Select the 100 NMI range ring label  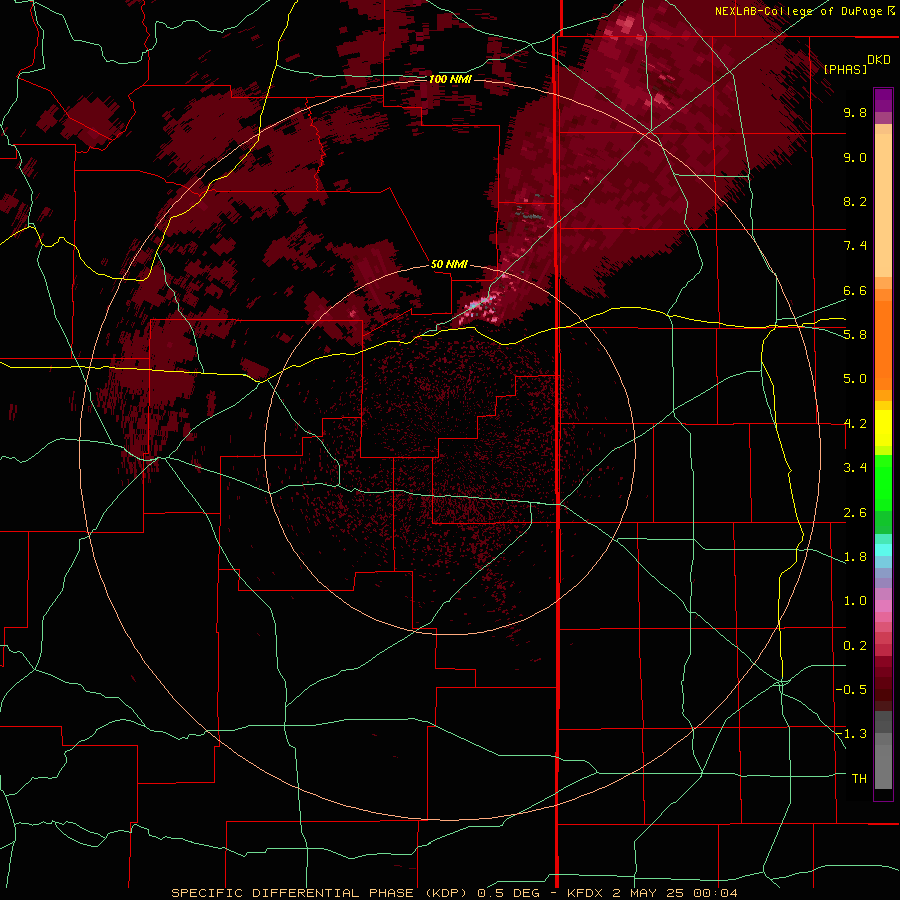pyautogui.click(x=450, y=79)
